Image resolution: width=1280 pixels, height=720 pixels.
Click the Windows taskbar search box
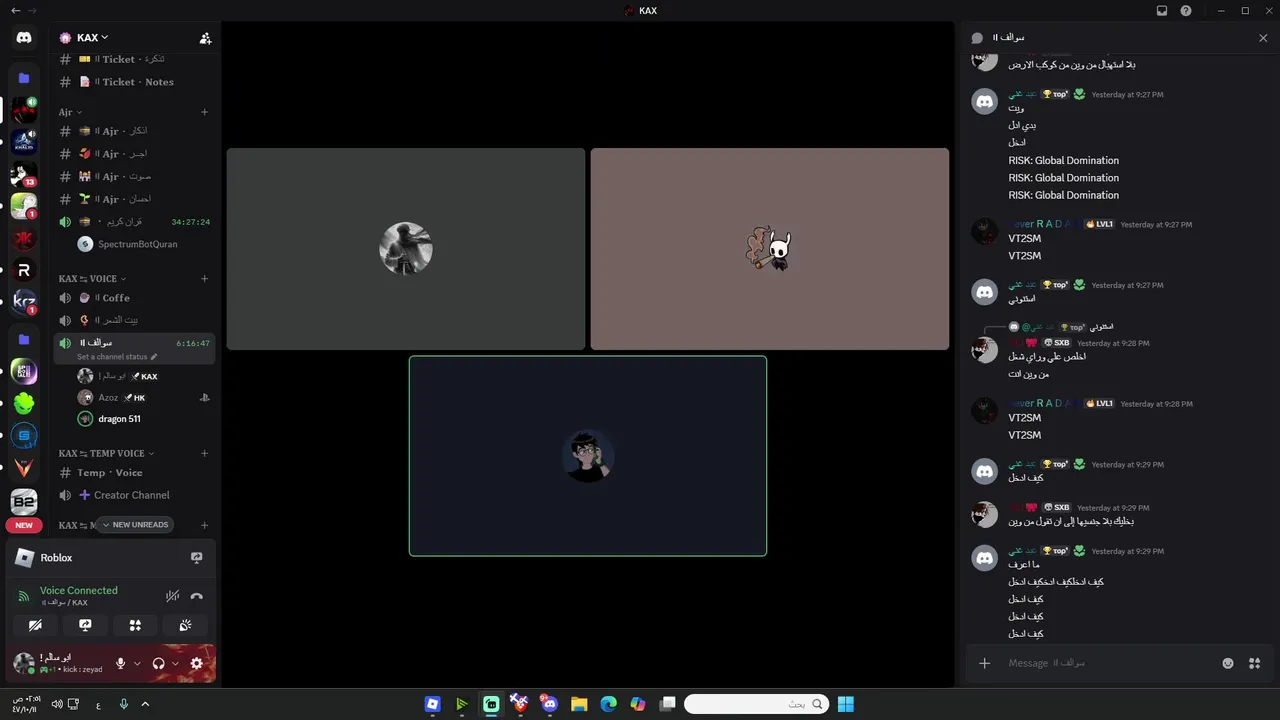[756, 704]
